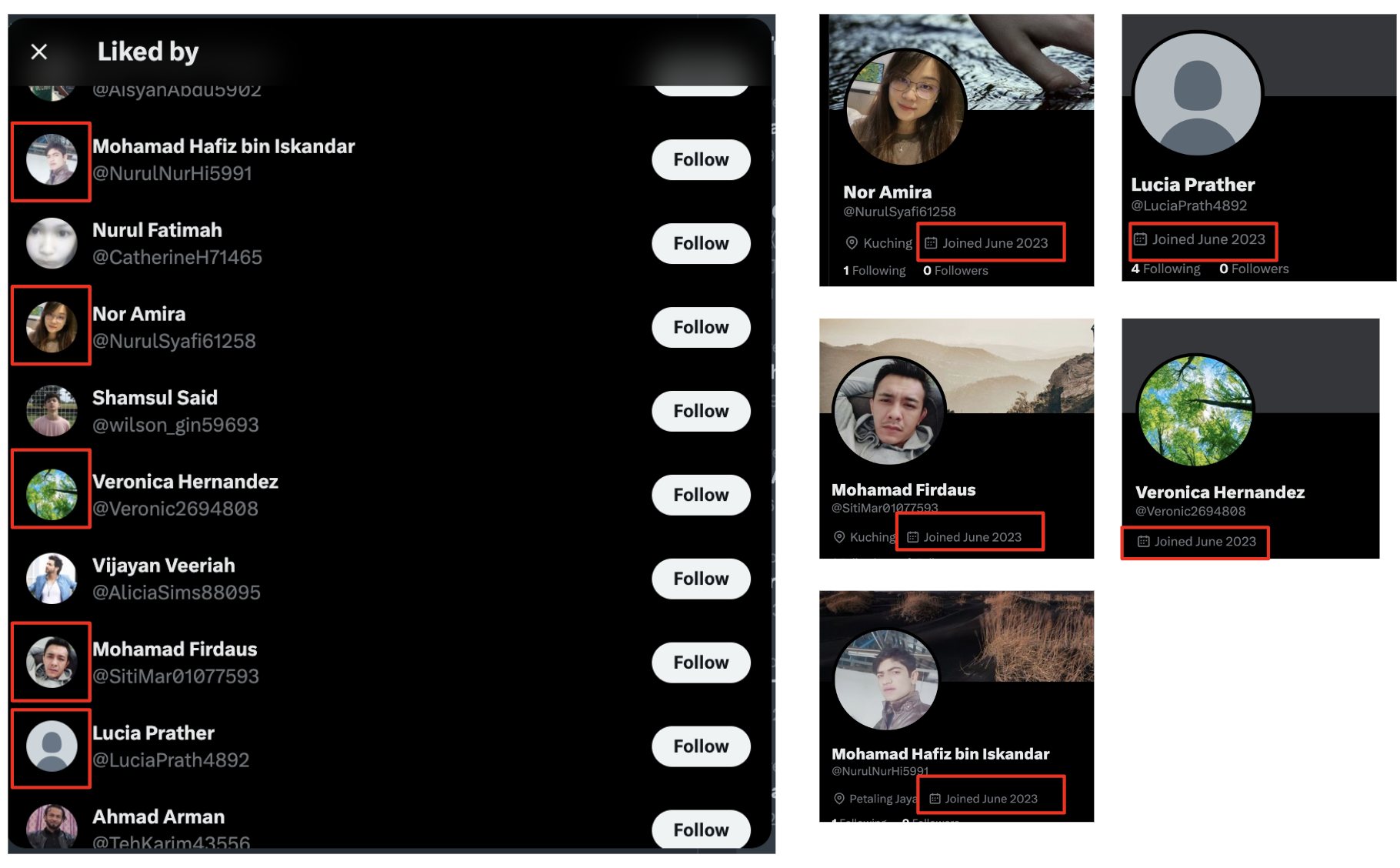Open Nurul Fatimah's profile picture
1400x868 pixels.
(52, 243)
